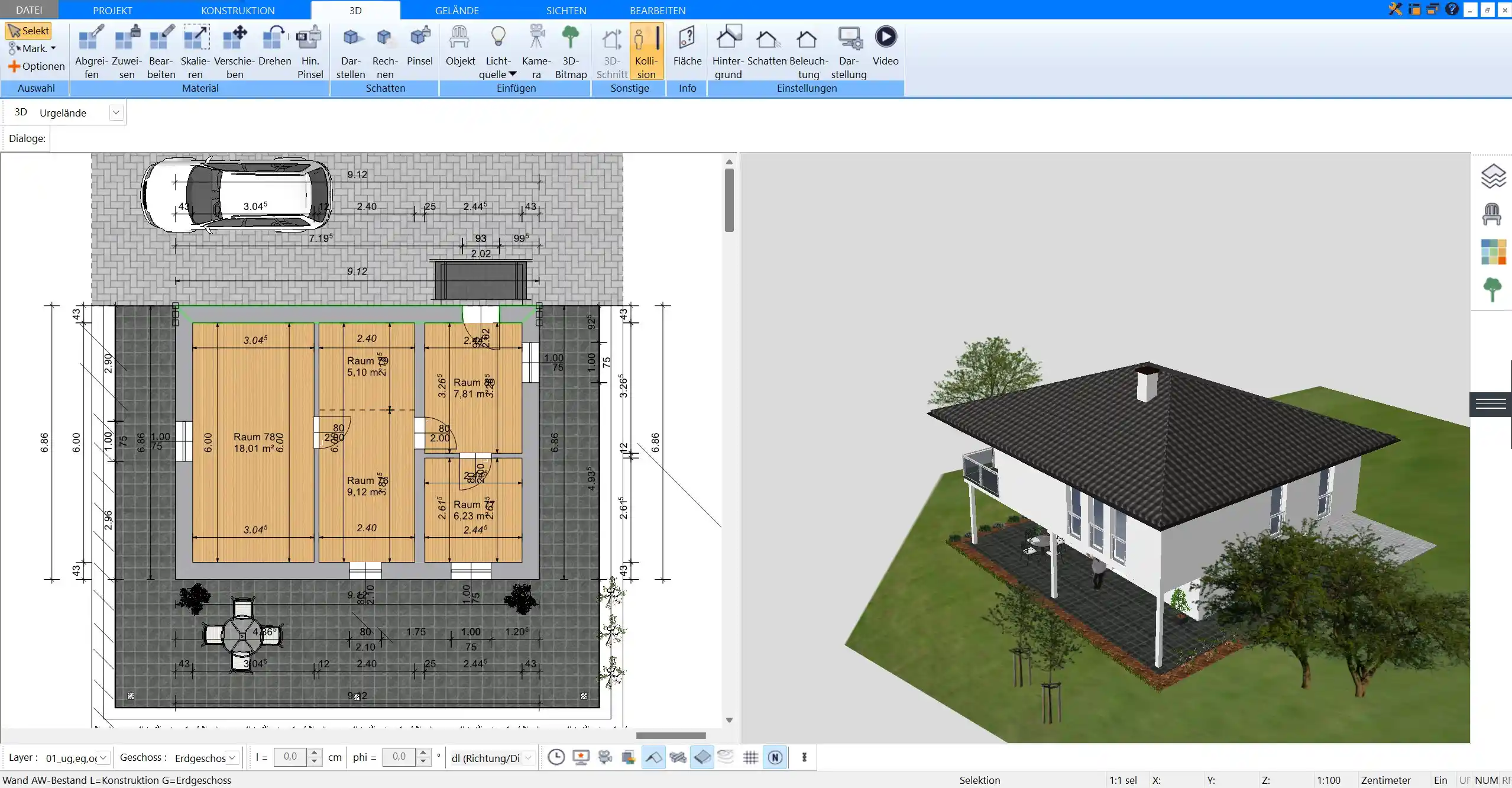
Task: Insert a Kamera
Action: (536, 51)
